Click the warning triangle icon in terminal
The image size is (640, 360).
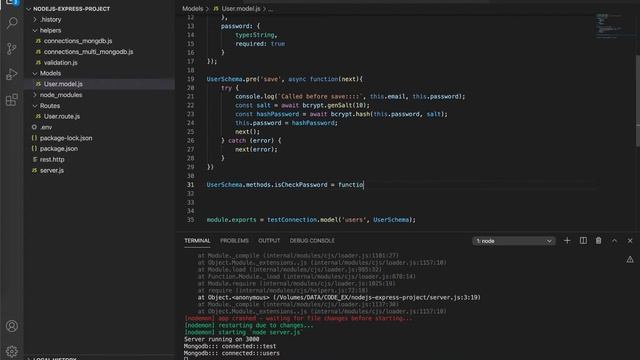630,259
